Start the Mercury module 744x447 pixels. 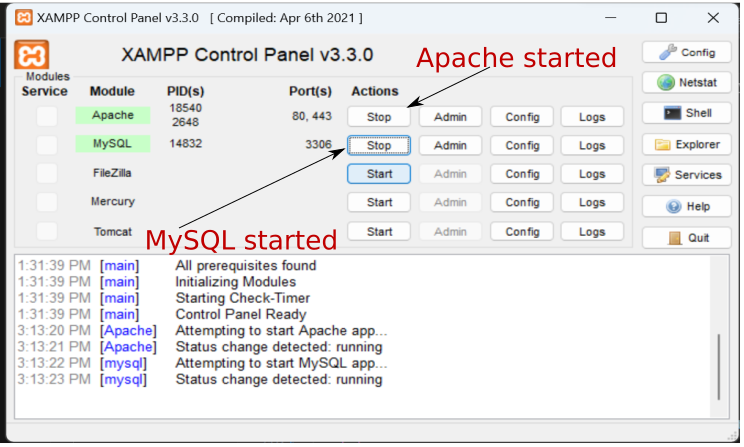coord(379,202)
